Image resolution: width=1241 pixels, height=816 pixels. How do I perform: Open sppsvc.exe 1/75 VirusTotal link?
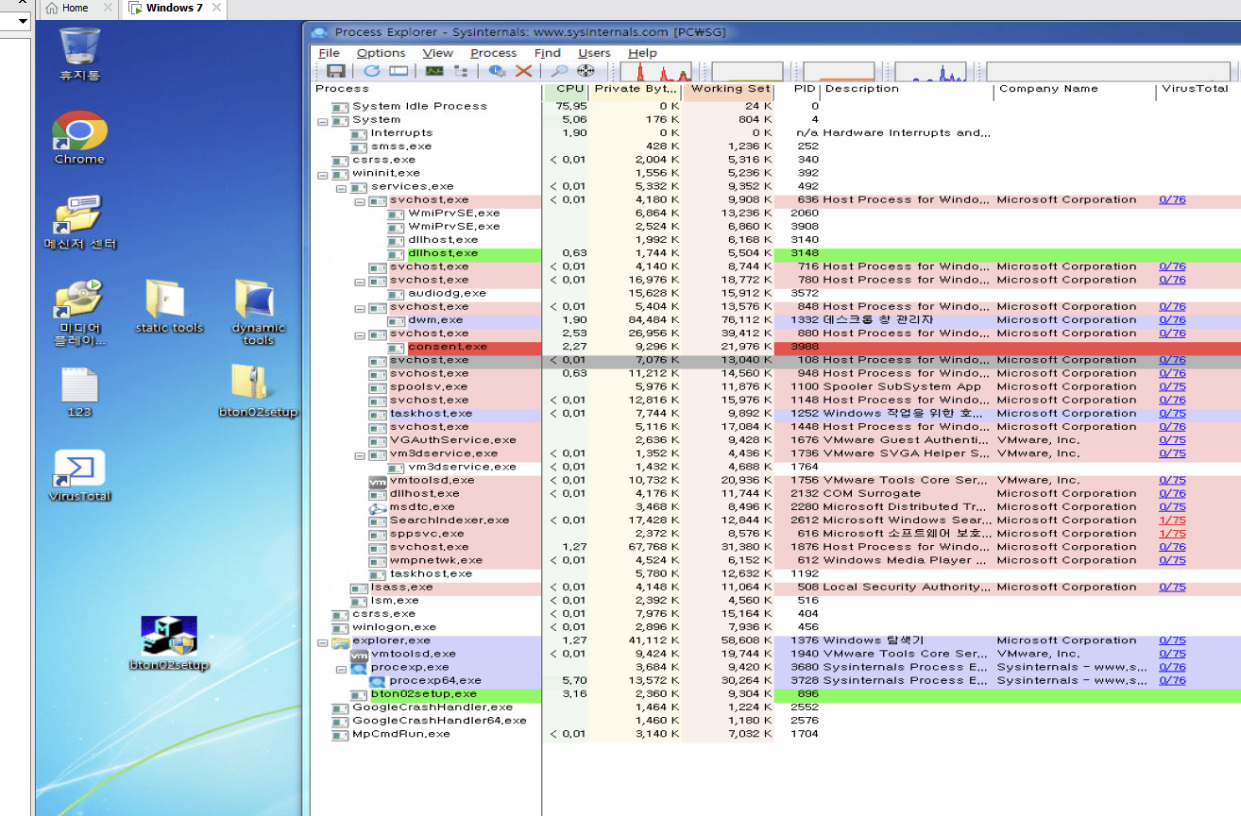pos(1172,534)
